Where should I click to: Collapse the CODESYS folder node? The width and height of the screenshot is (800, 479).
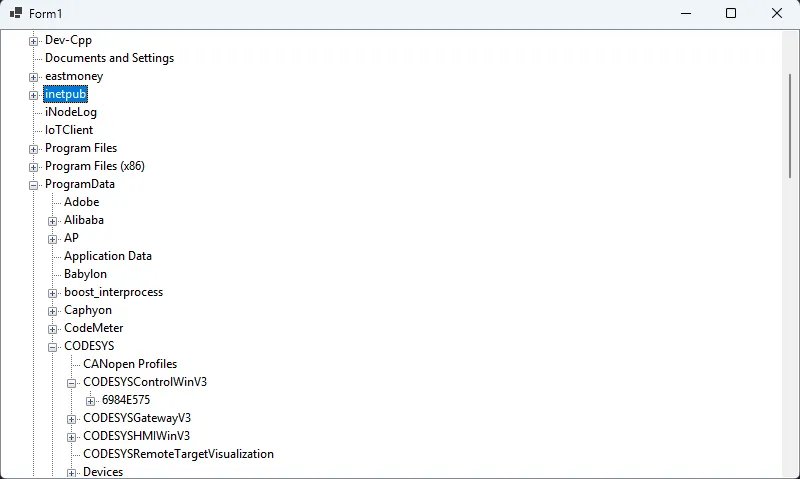(53, 347)
